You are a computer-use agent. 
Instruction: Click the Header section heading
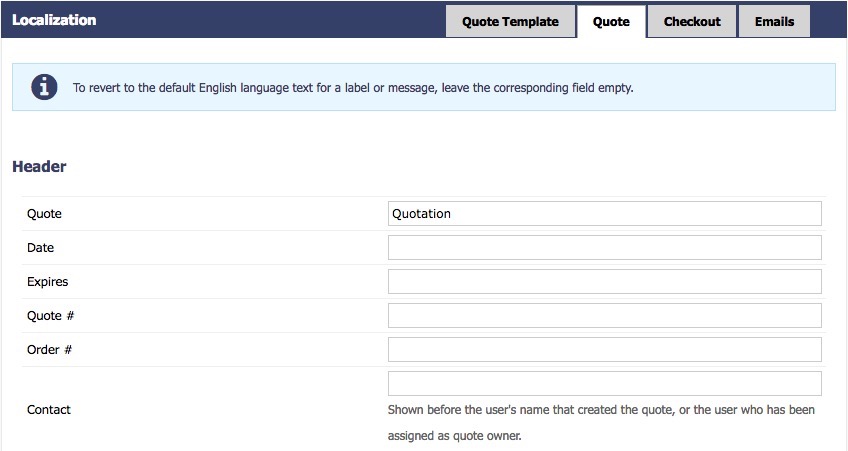pos(39,167)
